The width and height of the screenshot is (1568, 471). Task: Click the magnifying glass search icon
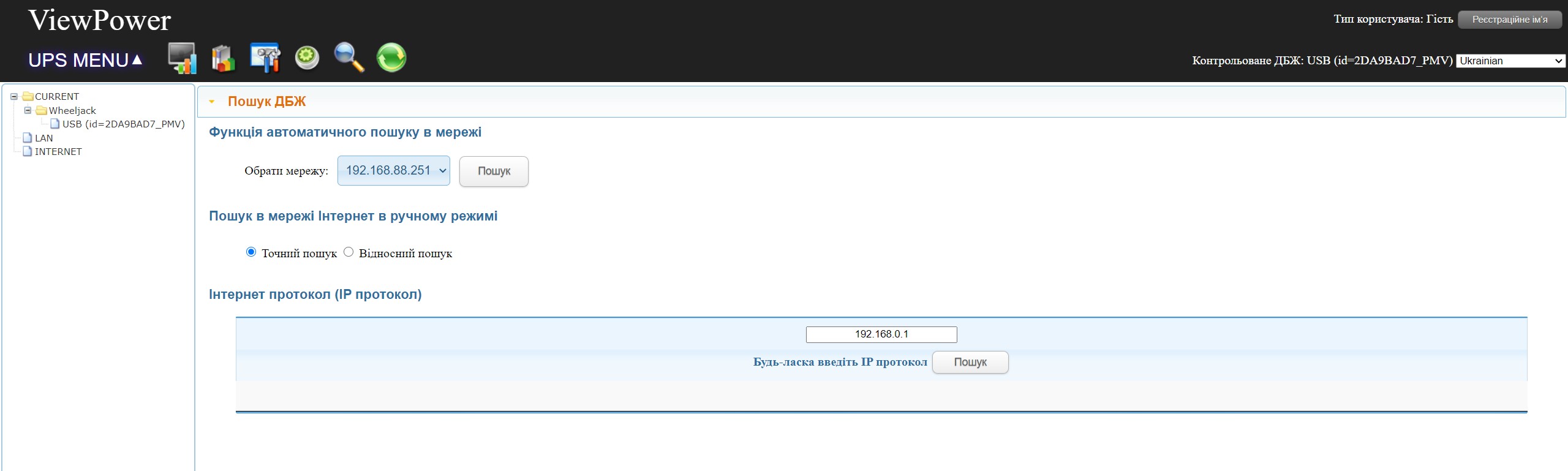coord(349,58)
